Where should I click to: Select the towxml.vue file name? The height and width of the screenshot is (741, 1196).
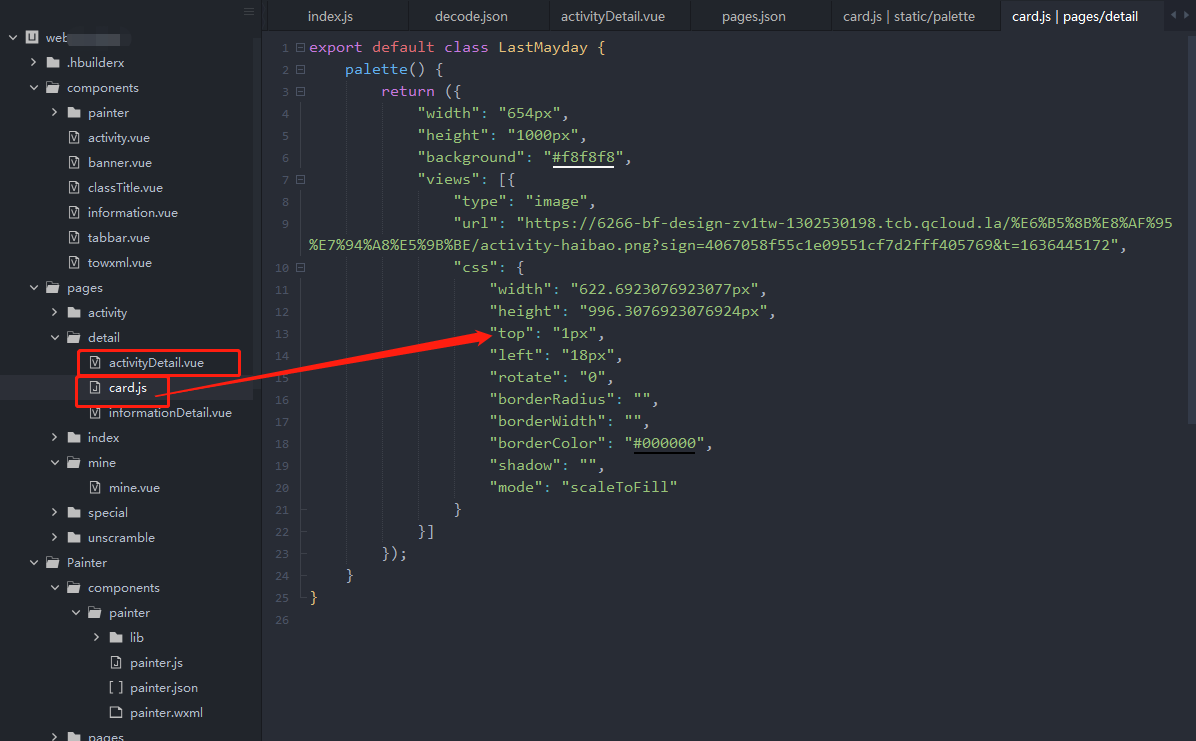pyautogui.click(x=120, y=263)
